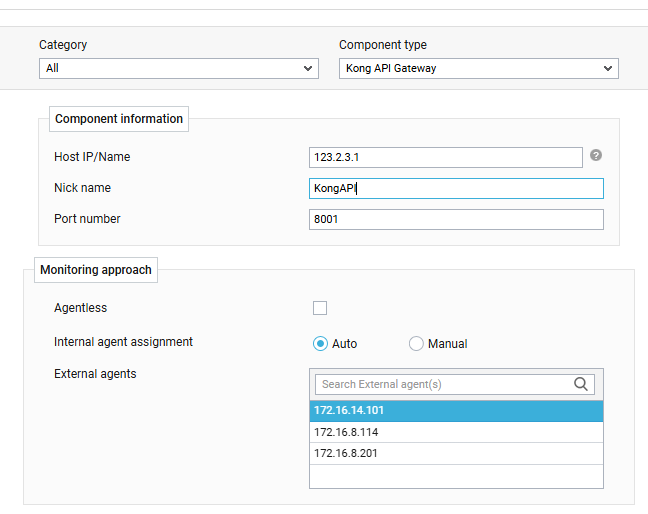Click the Port number field showing 8001

pos(456,219)
